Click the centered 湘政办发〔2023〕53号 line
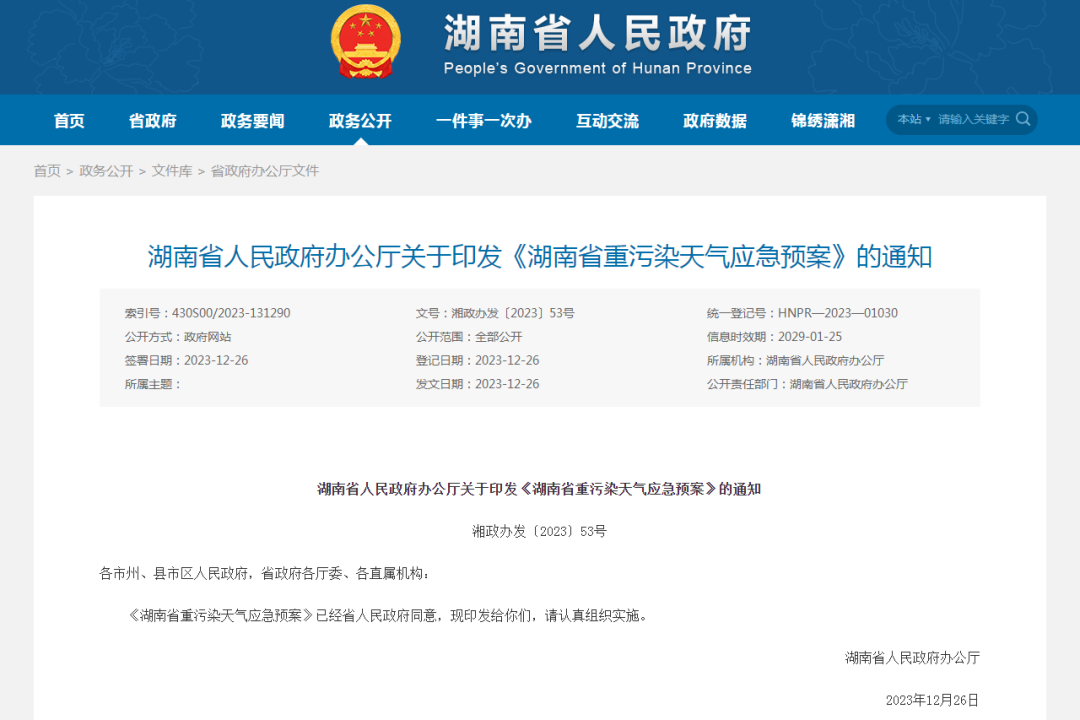The height and width of the screenshot is (720, 1080). [539, 531]
